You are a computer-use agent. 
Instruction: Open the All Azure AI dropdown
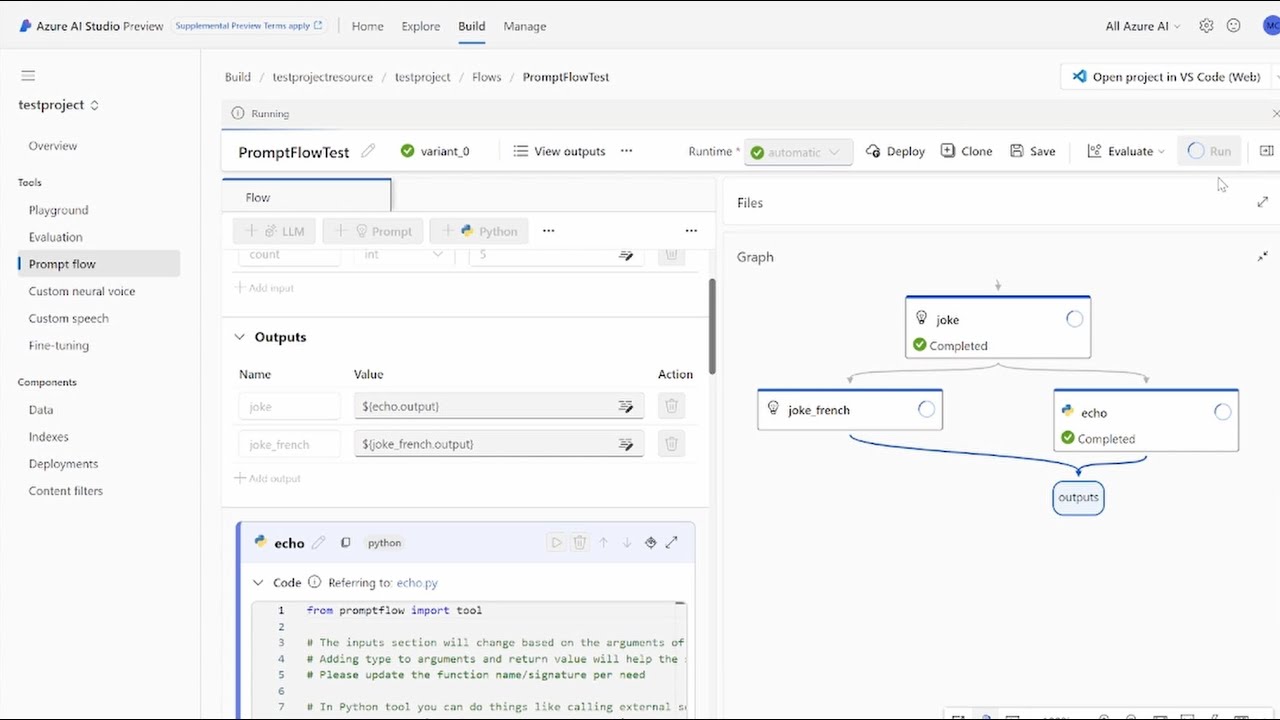pyautogui.click(x=1143, y=26)
